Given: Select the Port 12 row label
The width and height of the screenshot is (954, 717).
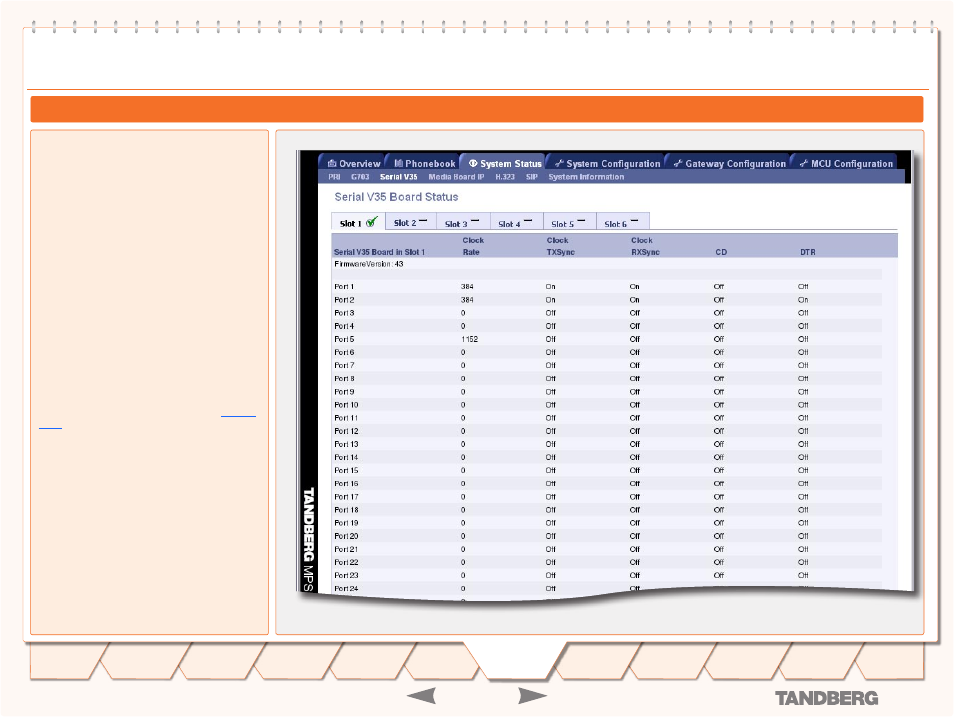Looking at the screenshot, I should tap(346, 432).
